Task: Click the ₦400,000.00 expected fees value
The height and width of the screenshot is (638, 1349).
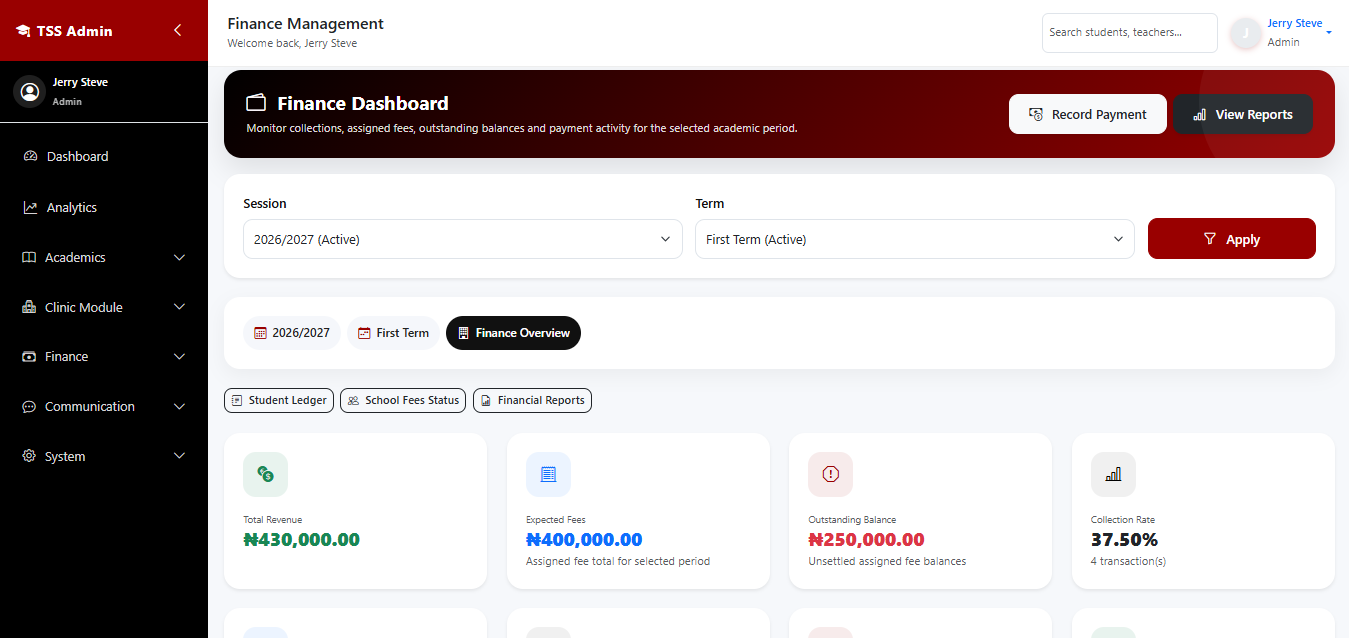Action: coord(584,540)
